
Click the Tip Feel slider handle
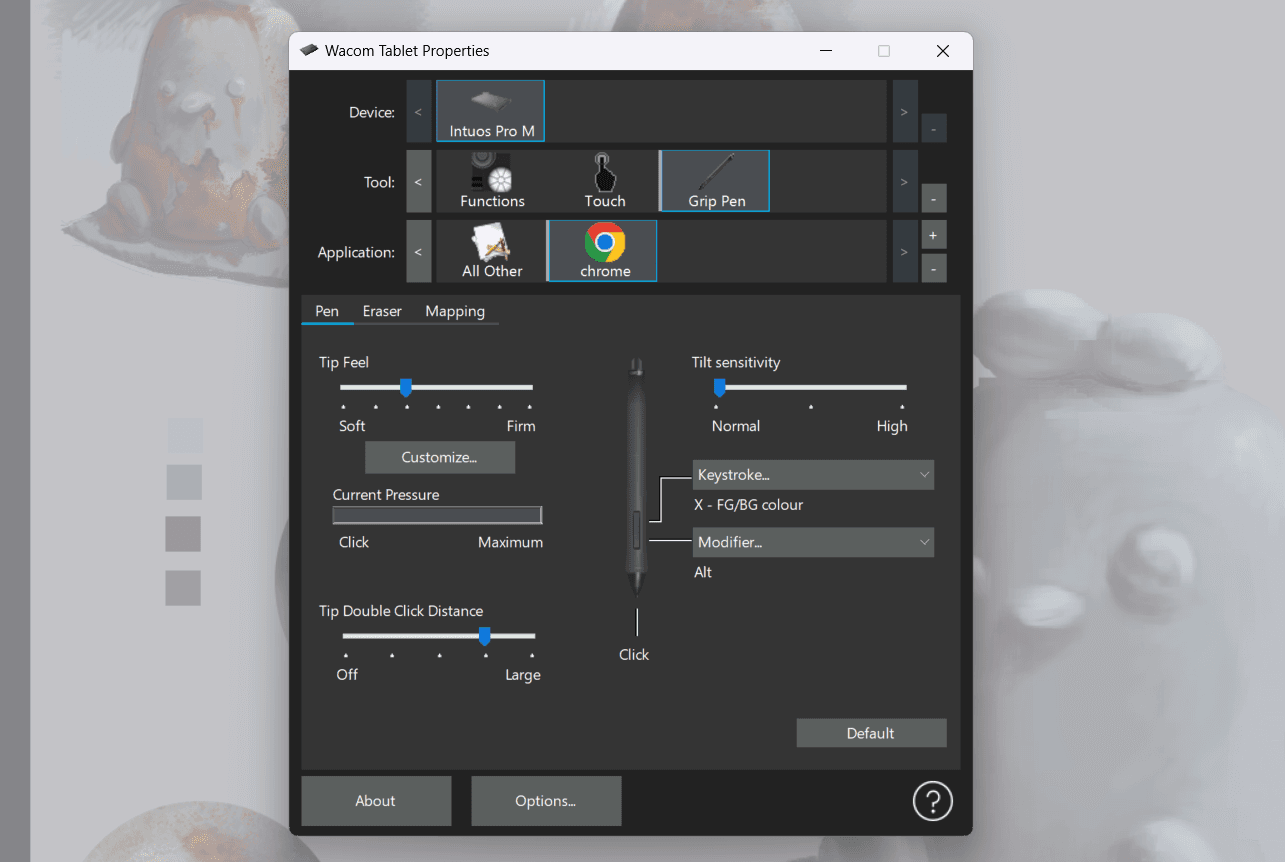[x=406, y=387]
